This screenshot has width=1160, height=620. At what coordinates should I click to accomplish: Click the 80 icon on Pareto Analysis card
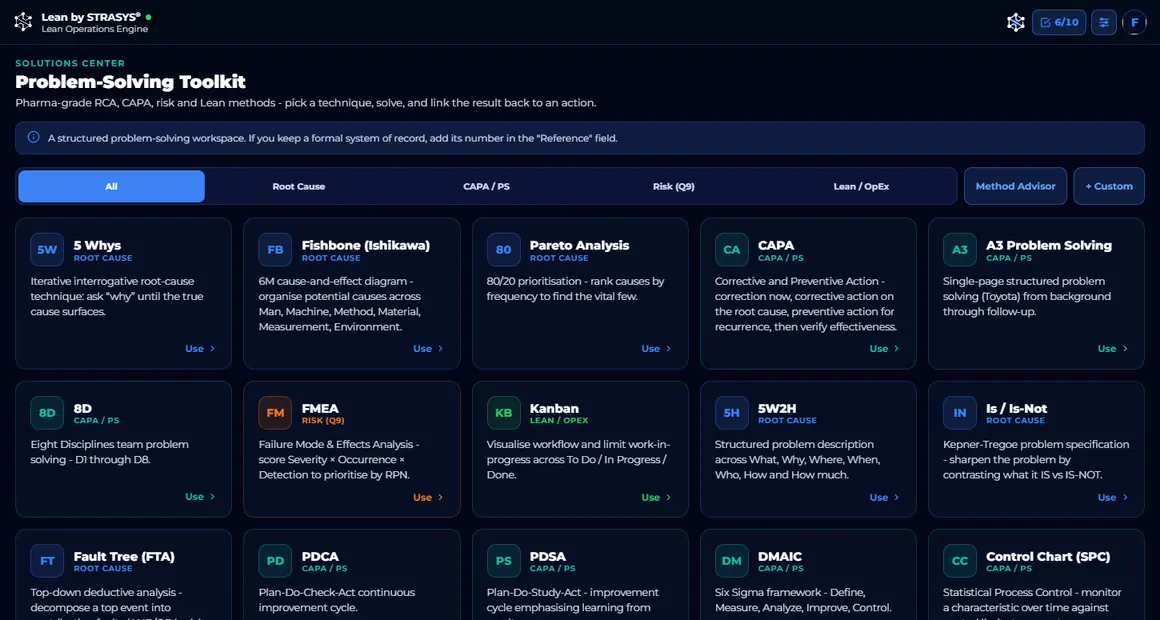(x=503, y=249)
